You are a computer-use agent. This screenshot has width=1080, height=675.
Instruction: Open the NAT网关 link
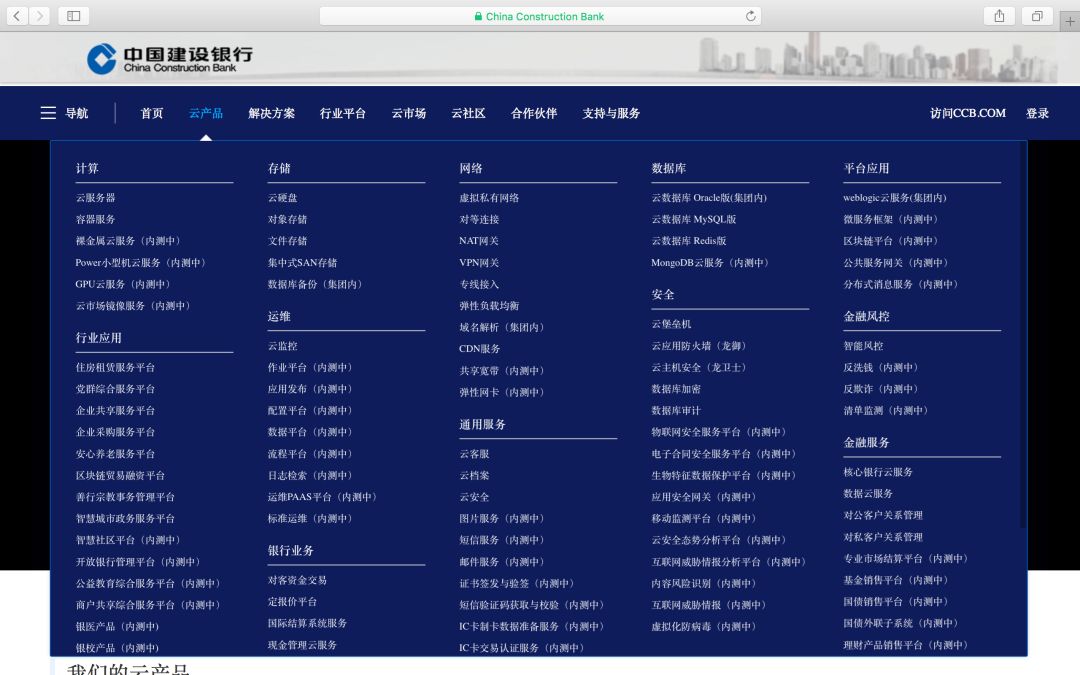(479, 240)
